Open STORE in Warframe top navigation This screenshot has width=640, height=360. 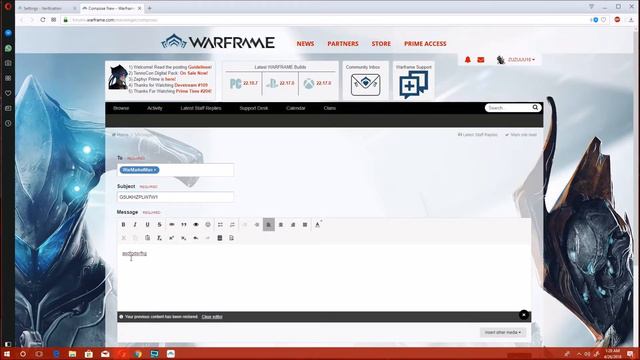[381, 44]
